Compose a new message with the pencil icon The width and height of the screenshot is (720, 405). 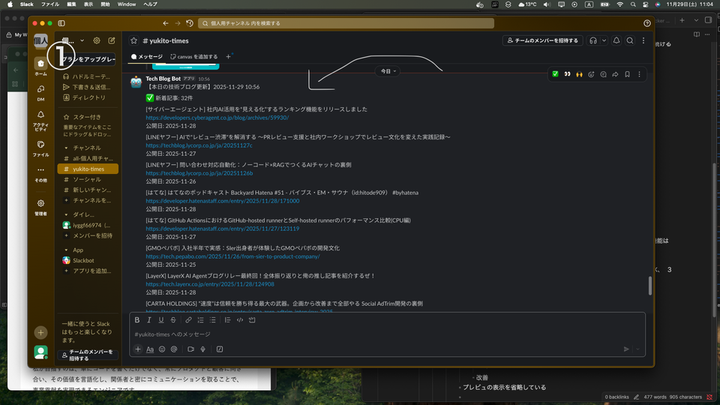tap(112, 40)
